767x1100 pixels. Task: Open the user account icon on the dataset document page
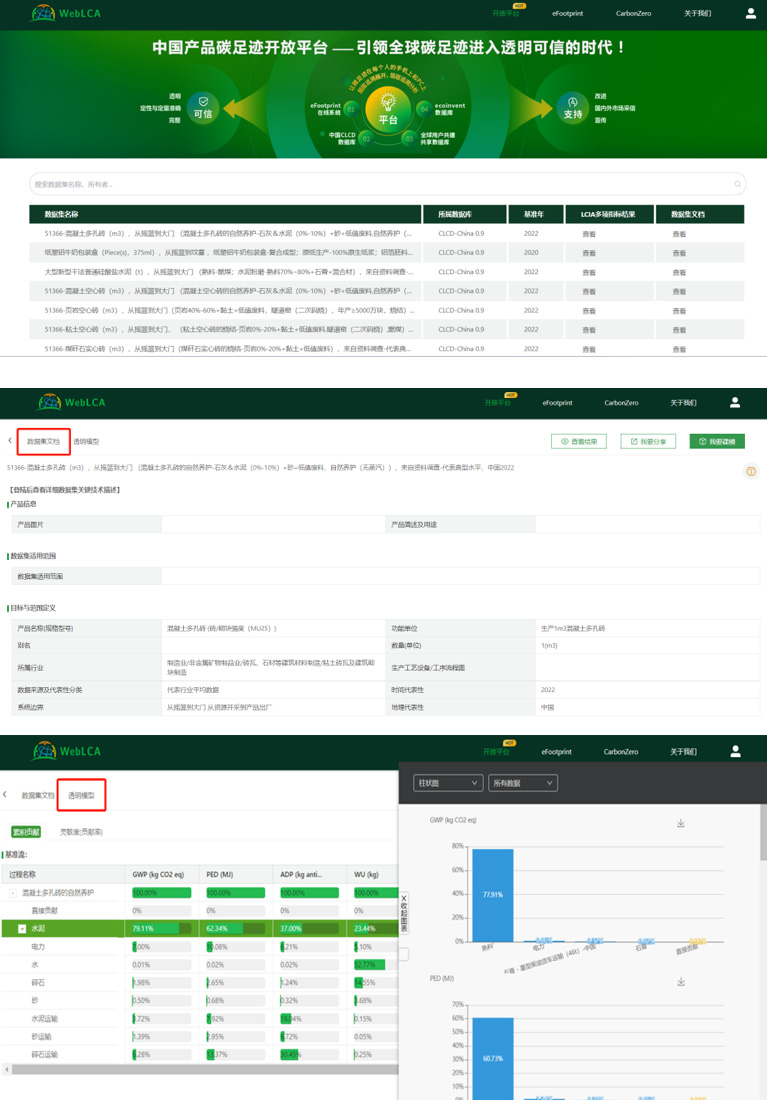735,402
